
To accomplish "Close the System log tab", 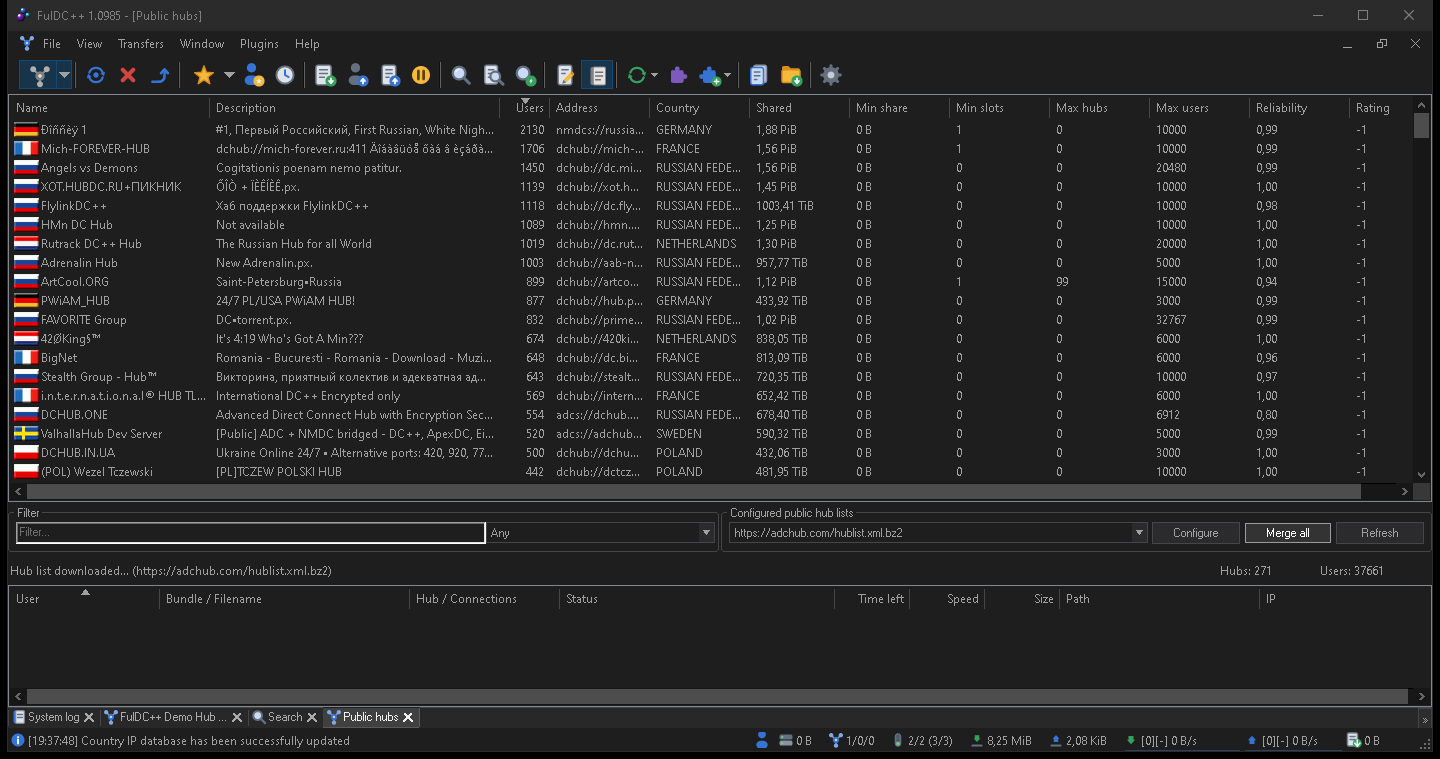I will (x=89, y=717).
